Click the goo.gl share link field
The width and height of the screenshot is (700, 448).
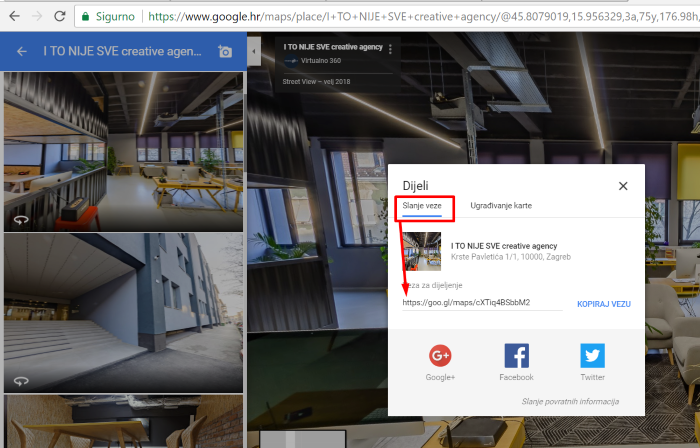482,302
